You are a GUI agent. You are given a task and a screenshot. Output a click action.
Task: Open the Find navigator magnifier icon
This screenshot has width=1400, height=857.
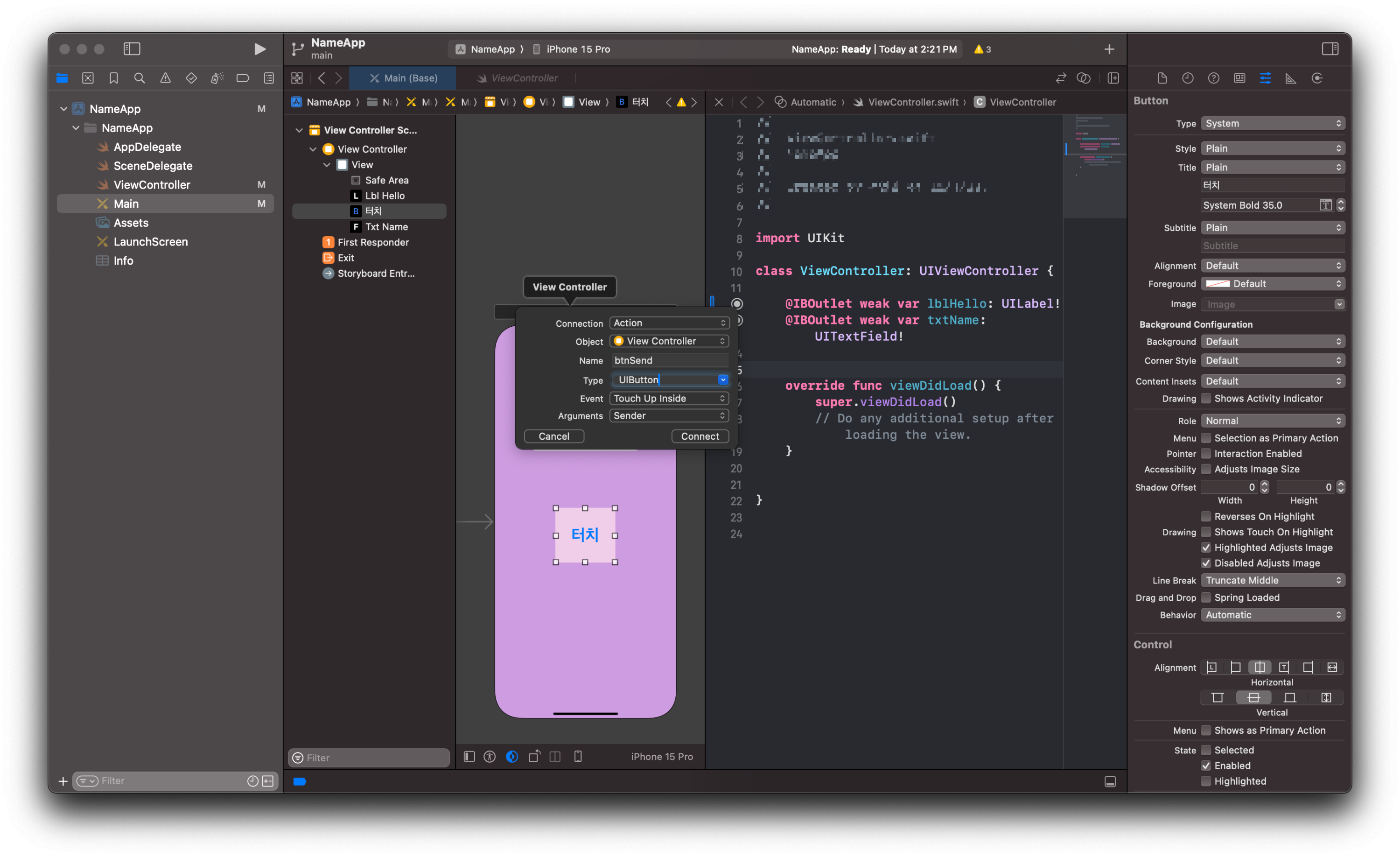(139, 78)
